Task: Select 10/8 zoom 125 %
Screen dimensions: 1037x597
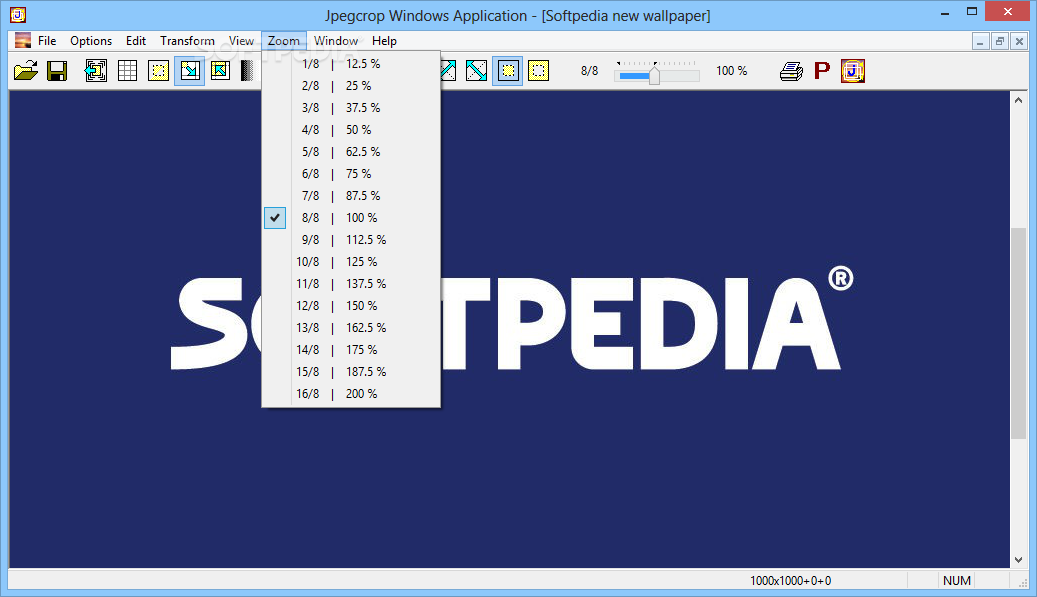Action: click(x=351, y=261)
